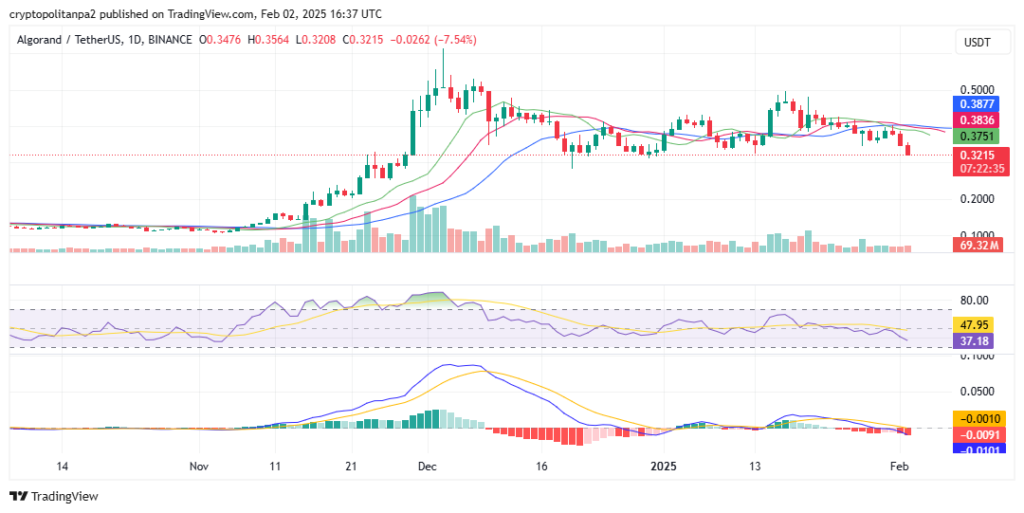Click the 69.32M volume value label
Image resolution: width=1024 pixels, height=513 pixels.
[x=976, y=245]
